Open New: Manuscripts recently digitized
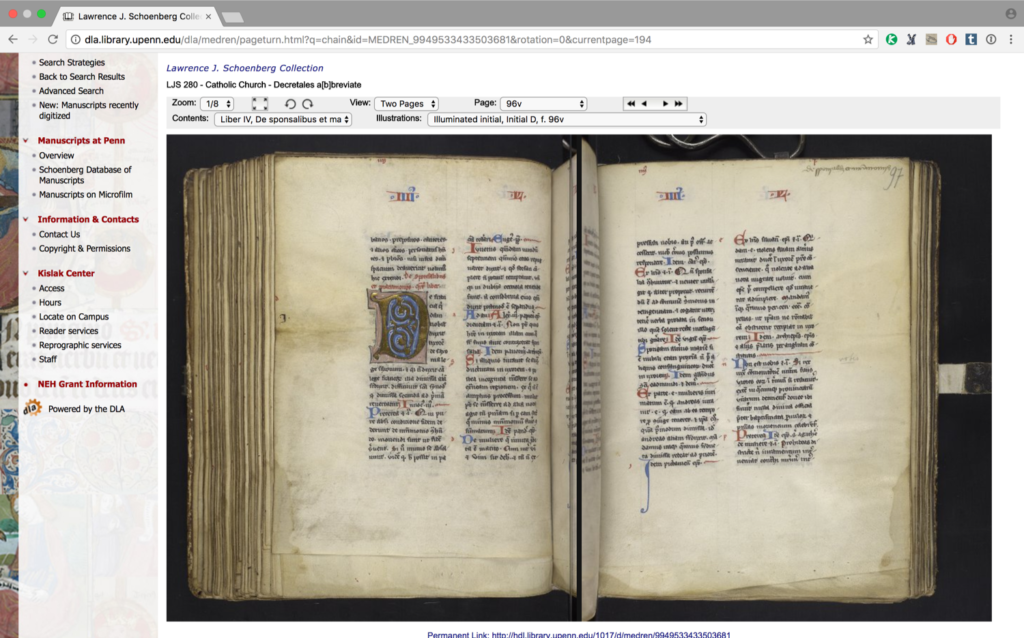Image resolution: width=1024 pixels, height=638 pixels. (89, 110)
